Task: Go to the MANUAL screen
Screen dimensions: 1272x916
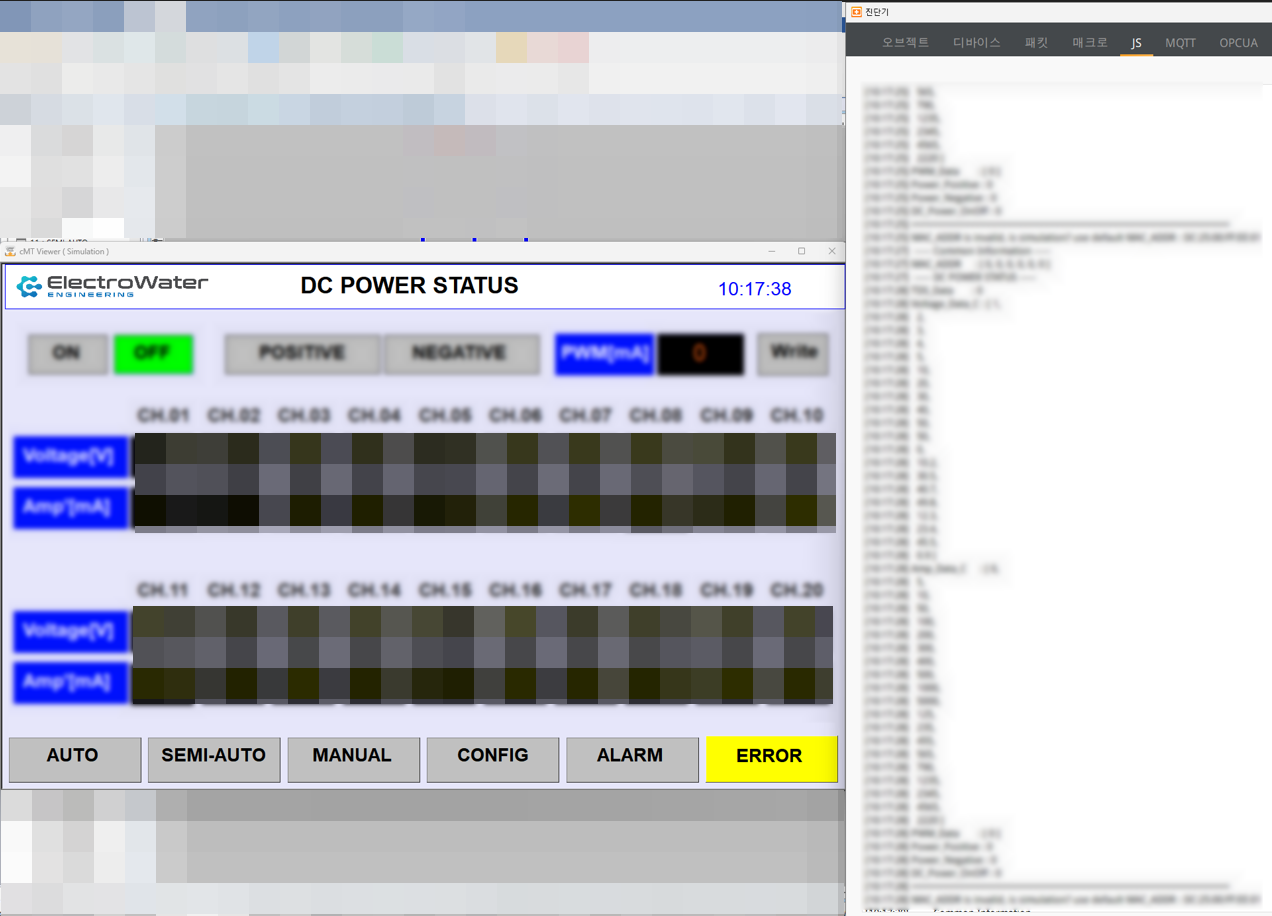Action: [353, 757]
